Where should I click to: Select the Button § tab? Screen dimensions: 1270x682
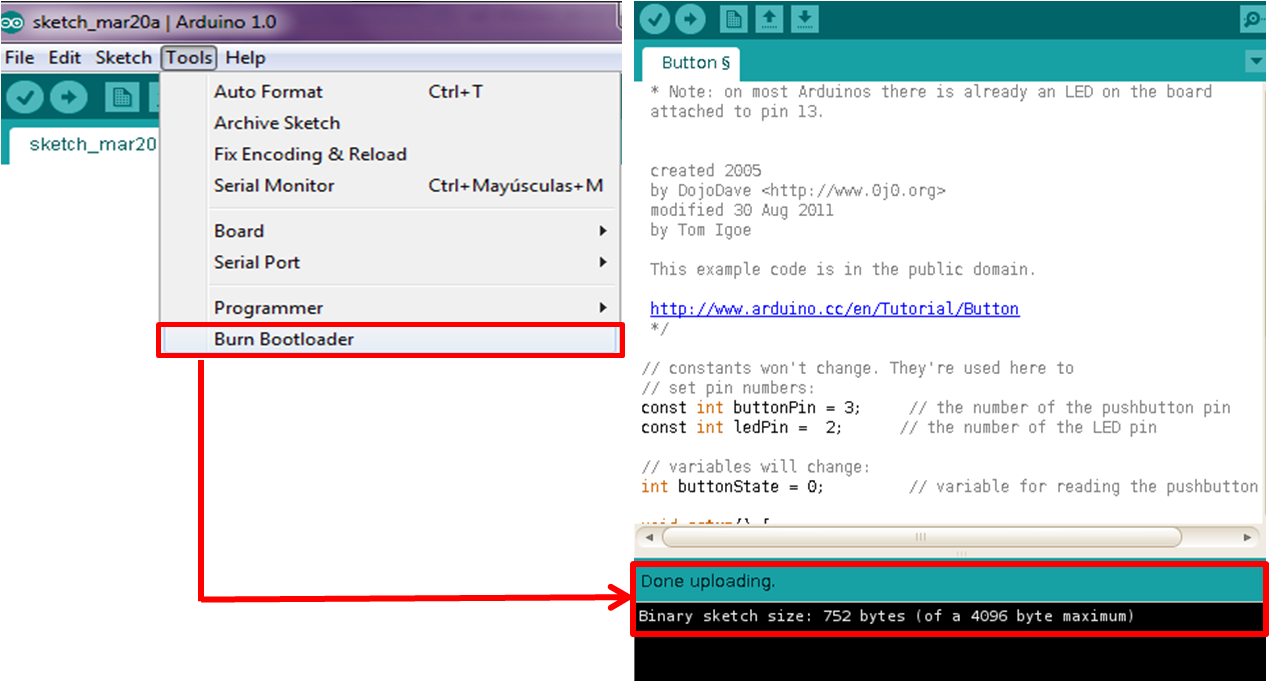[x=692, y=63]
